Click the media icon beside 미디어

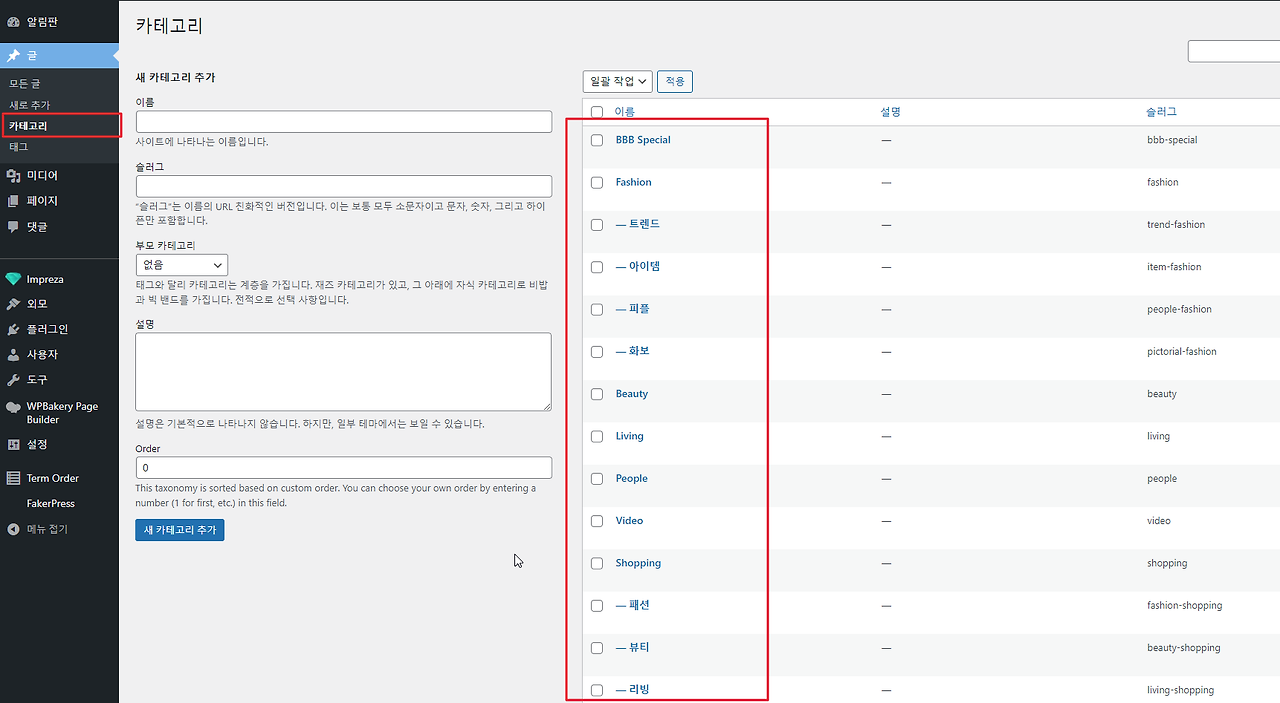(x=14, y=176)
